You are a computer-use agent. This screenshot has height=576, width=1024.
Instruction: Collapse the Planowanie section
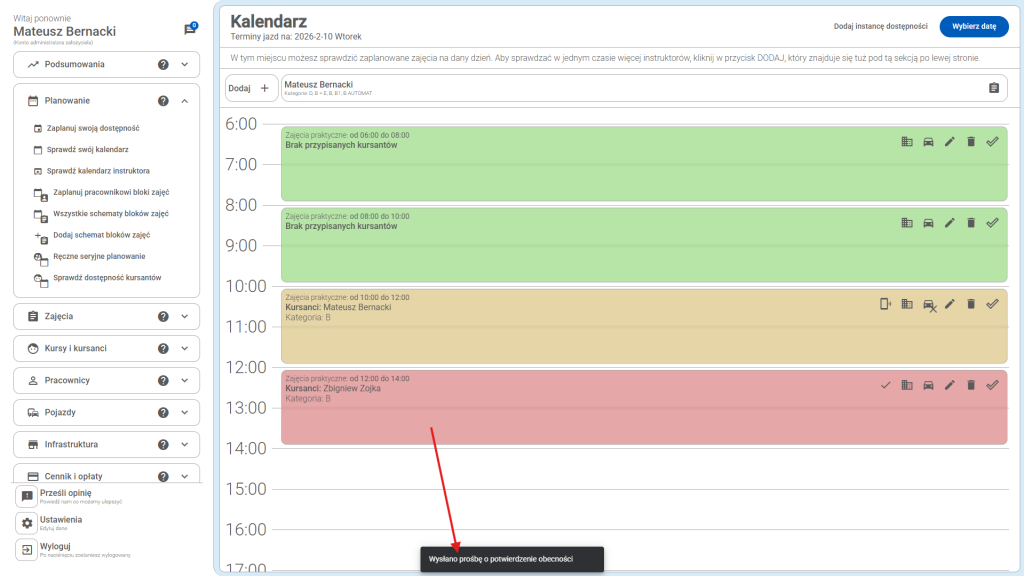pyautogui.click(x=185, y=101)
